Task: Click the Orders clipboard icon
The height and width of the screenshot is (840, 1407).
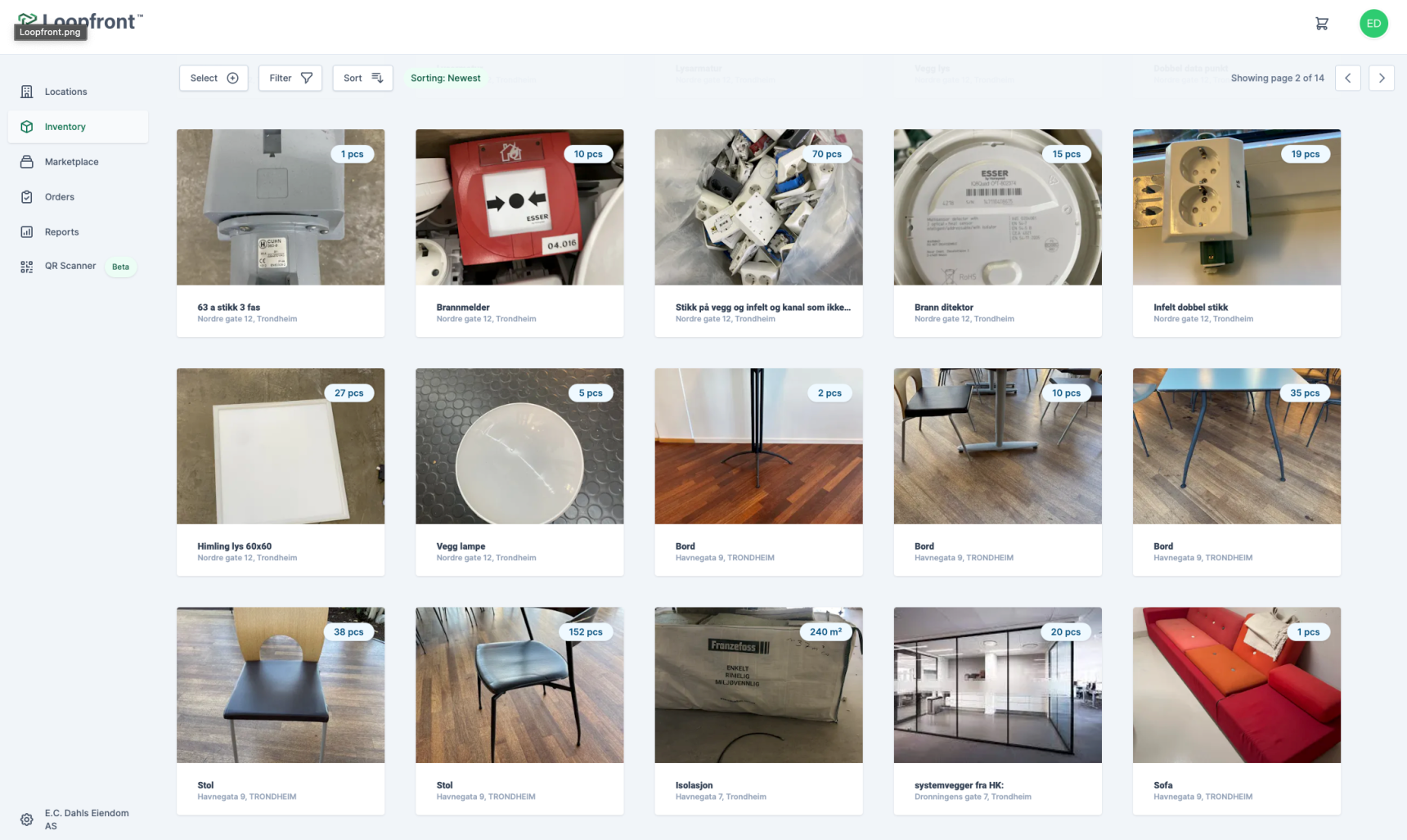Action: pyautogui.click(x=27, y=197)
